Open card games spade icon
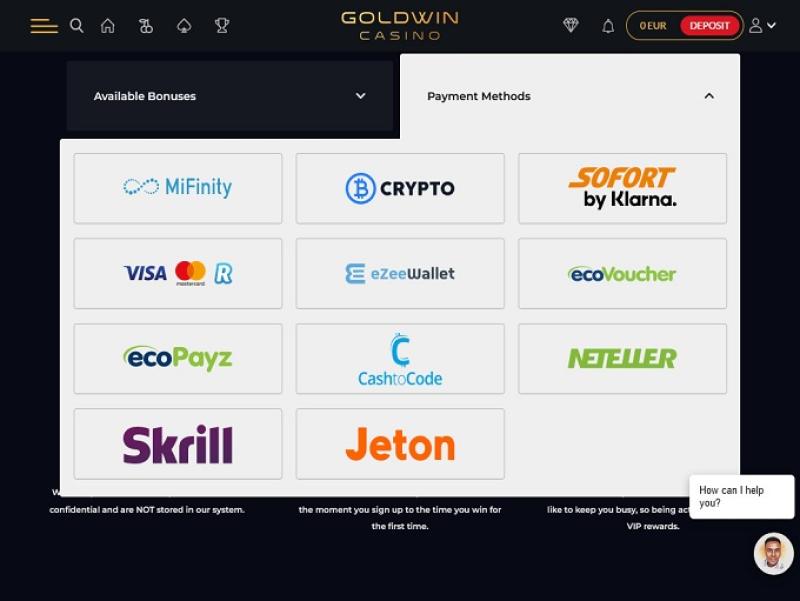 (184, 26)
